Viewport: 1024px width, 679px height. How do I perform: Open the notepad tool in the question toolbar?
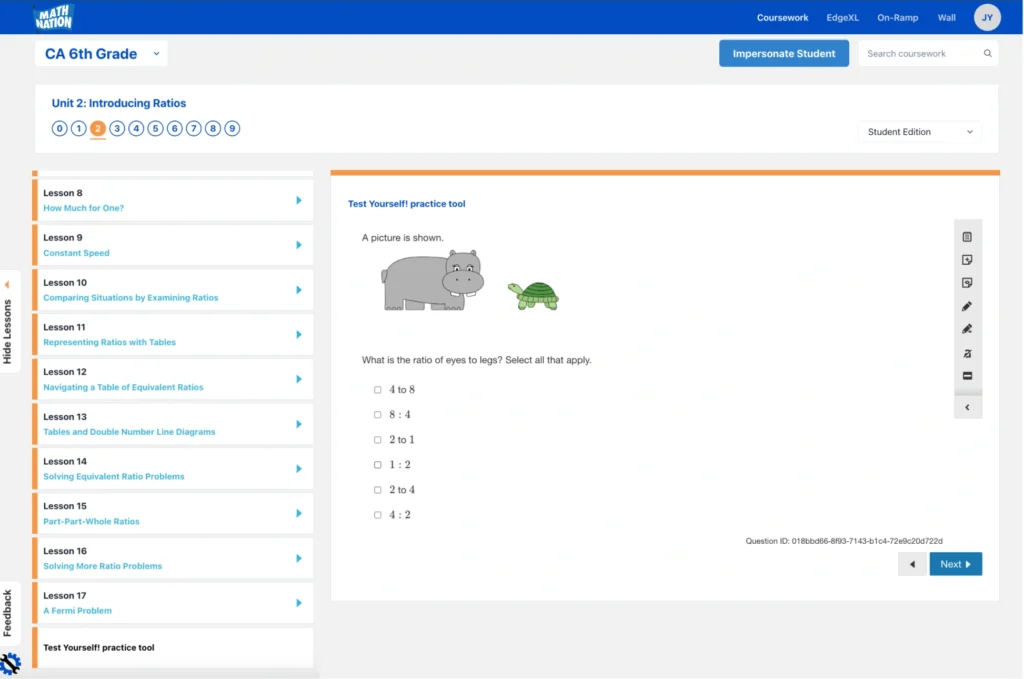click(x=967, y=237)
